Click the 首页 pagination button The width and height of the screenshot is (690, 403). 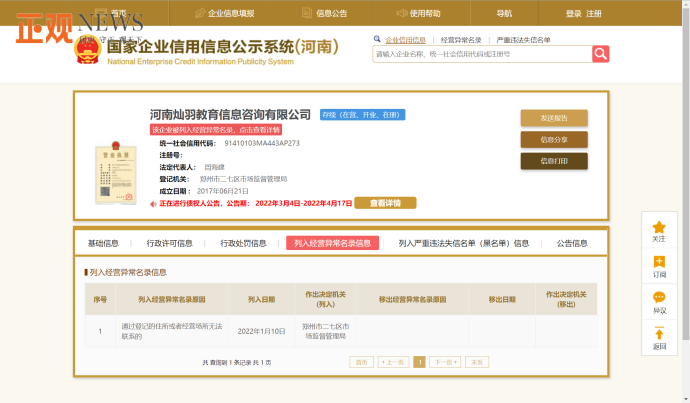361,362
